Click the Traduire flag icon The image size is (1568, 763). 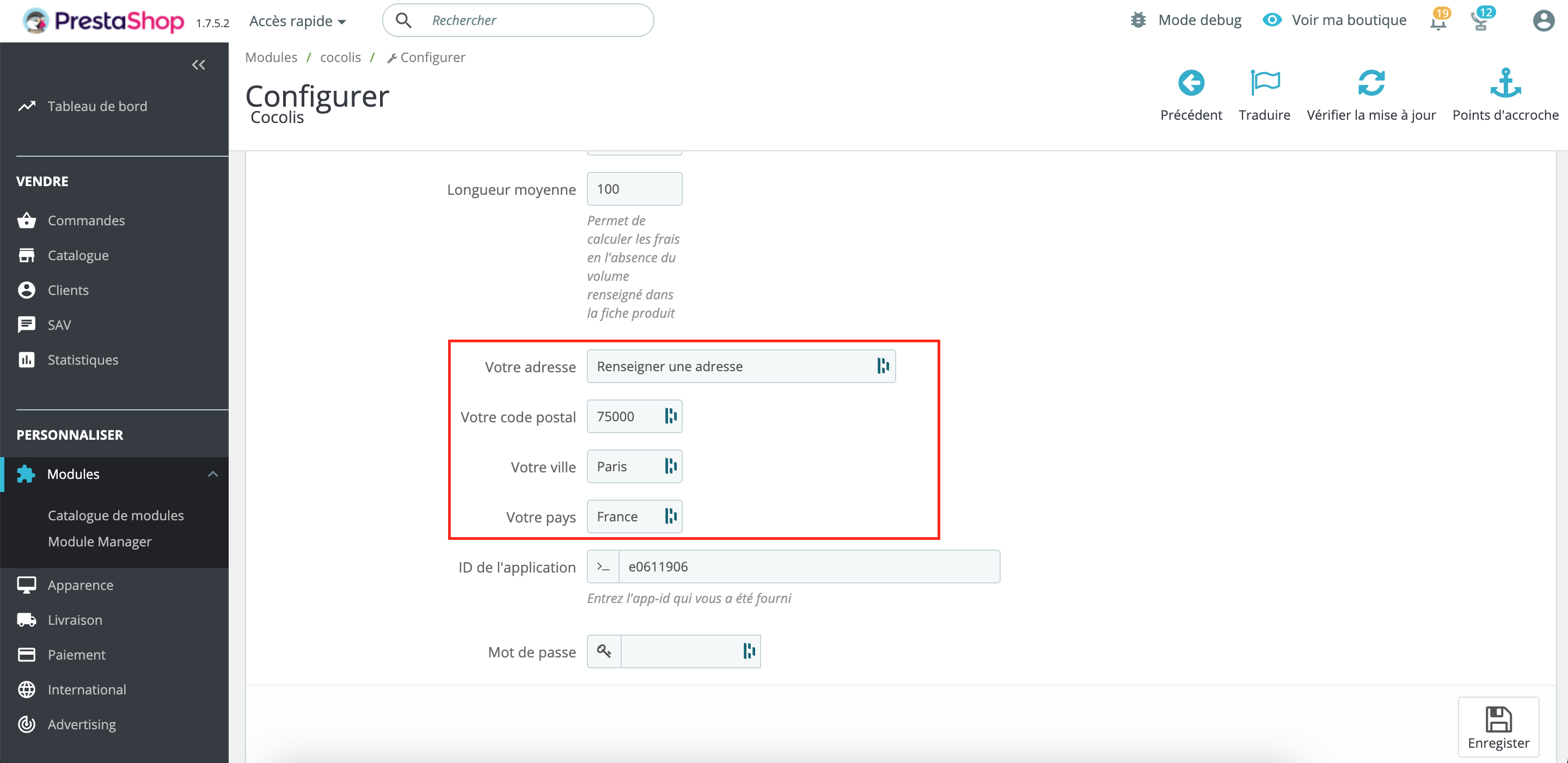pos(1264,83)
